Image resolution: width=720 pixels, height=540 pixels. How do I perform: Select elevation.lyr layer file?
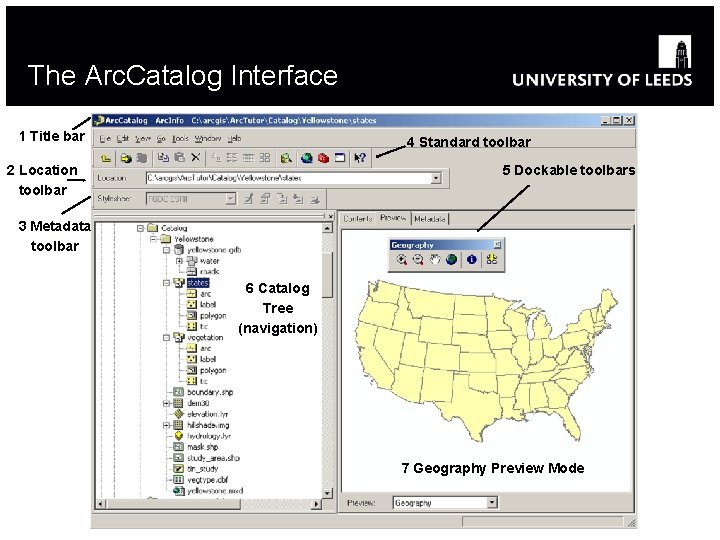(208, 414)
